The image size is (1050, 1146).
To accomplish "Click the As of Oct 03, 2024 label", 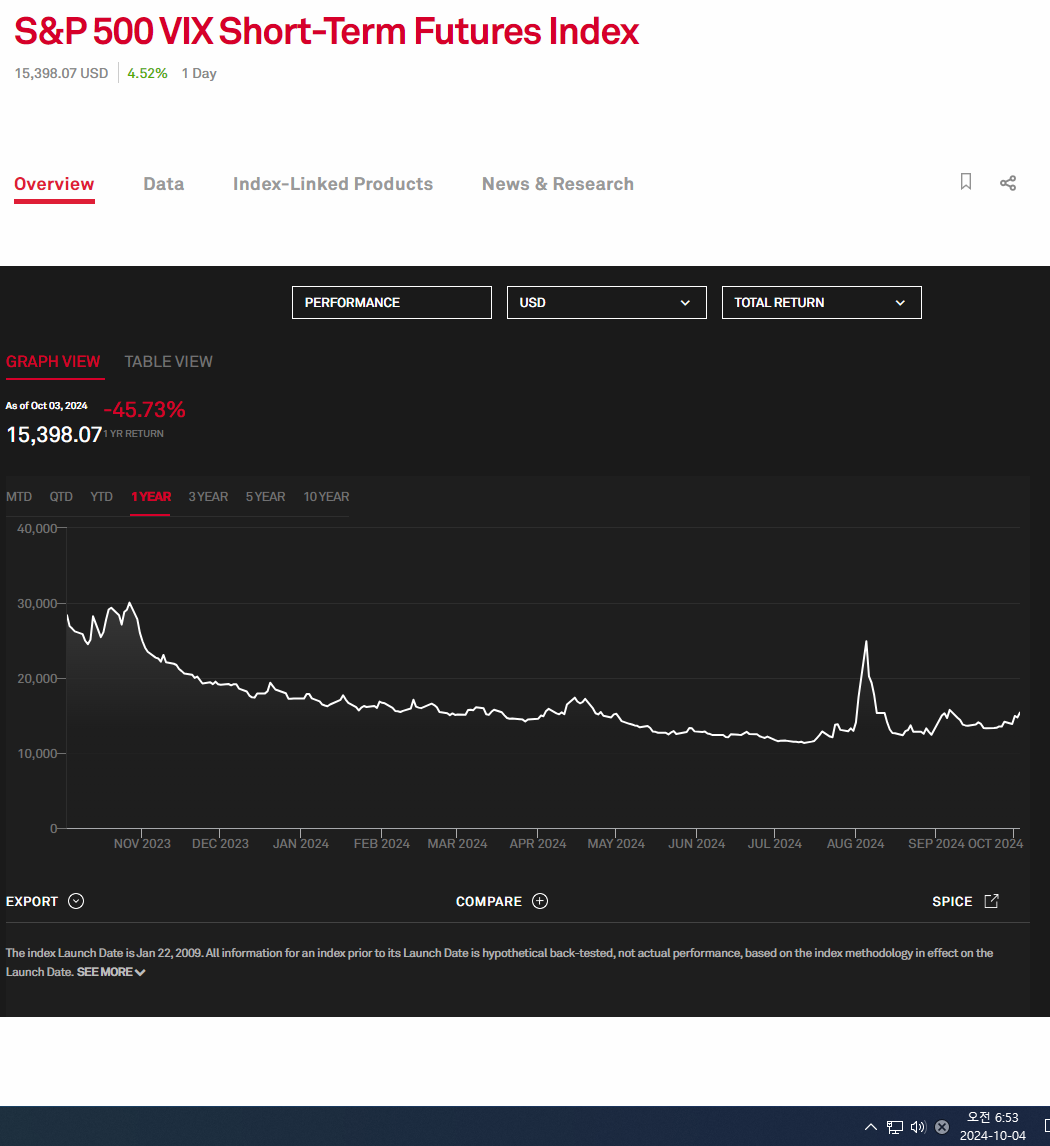I will (x=46, y=406).
